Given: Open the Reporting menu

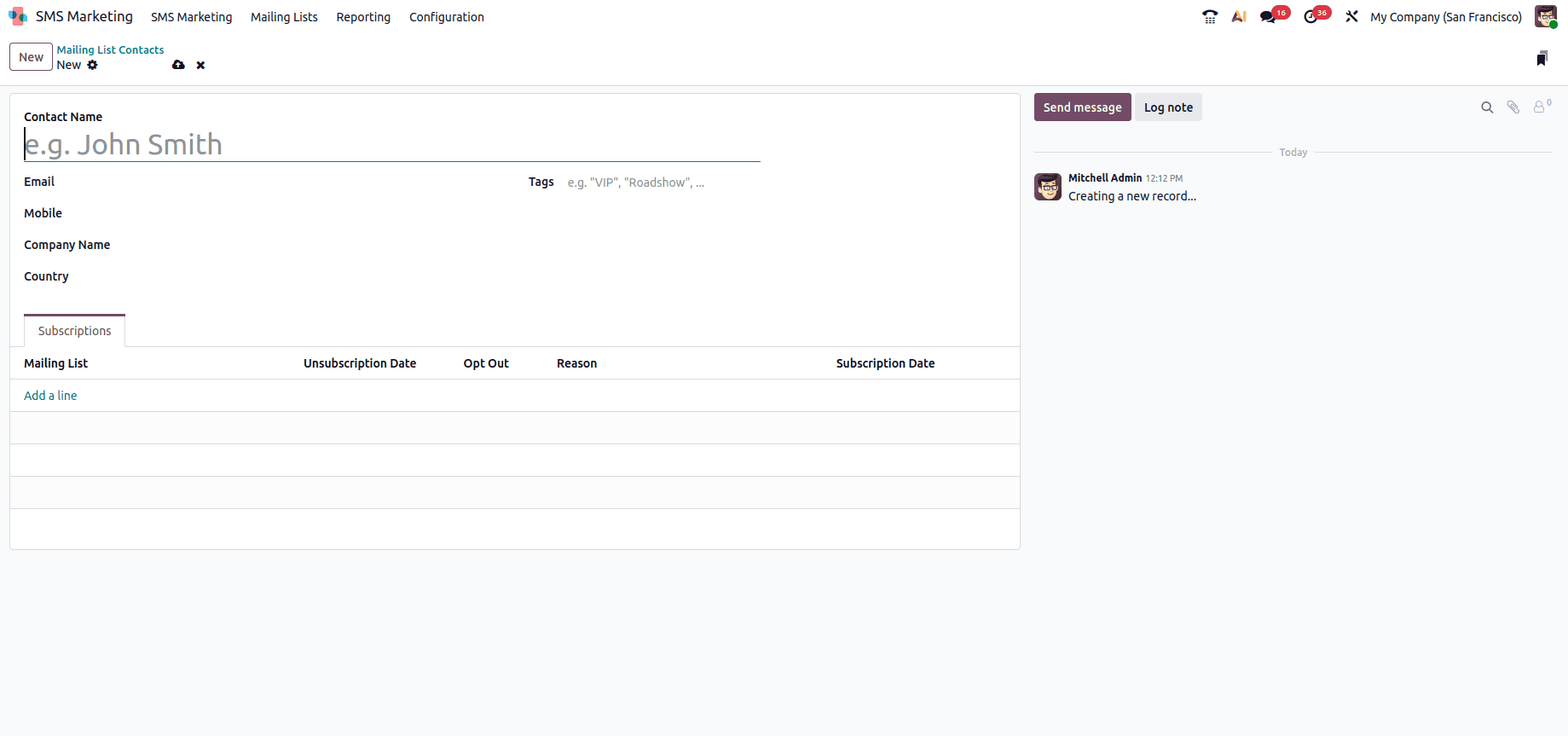Looking at the screenshot, I should pos(363,17).
